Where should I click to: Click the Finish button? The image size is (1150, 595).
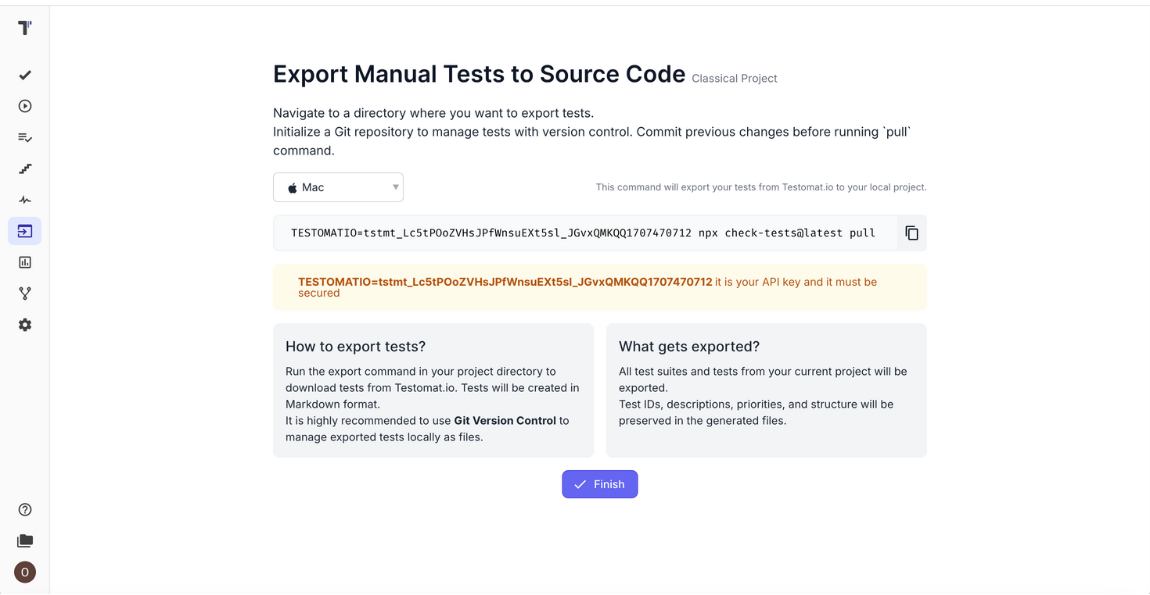pos(600,484)
